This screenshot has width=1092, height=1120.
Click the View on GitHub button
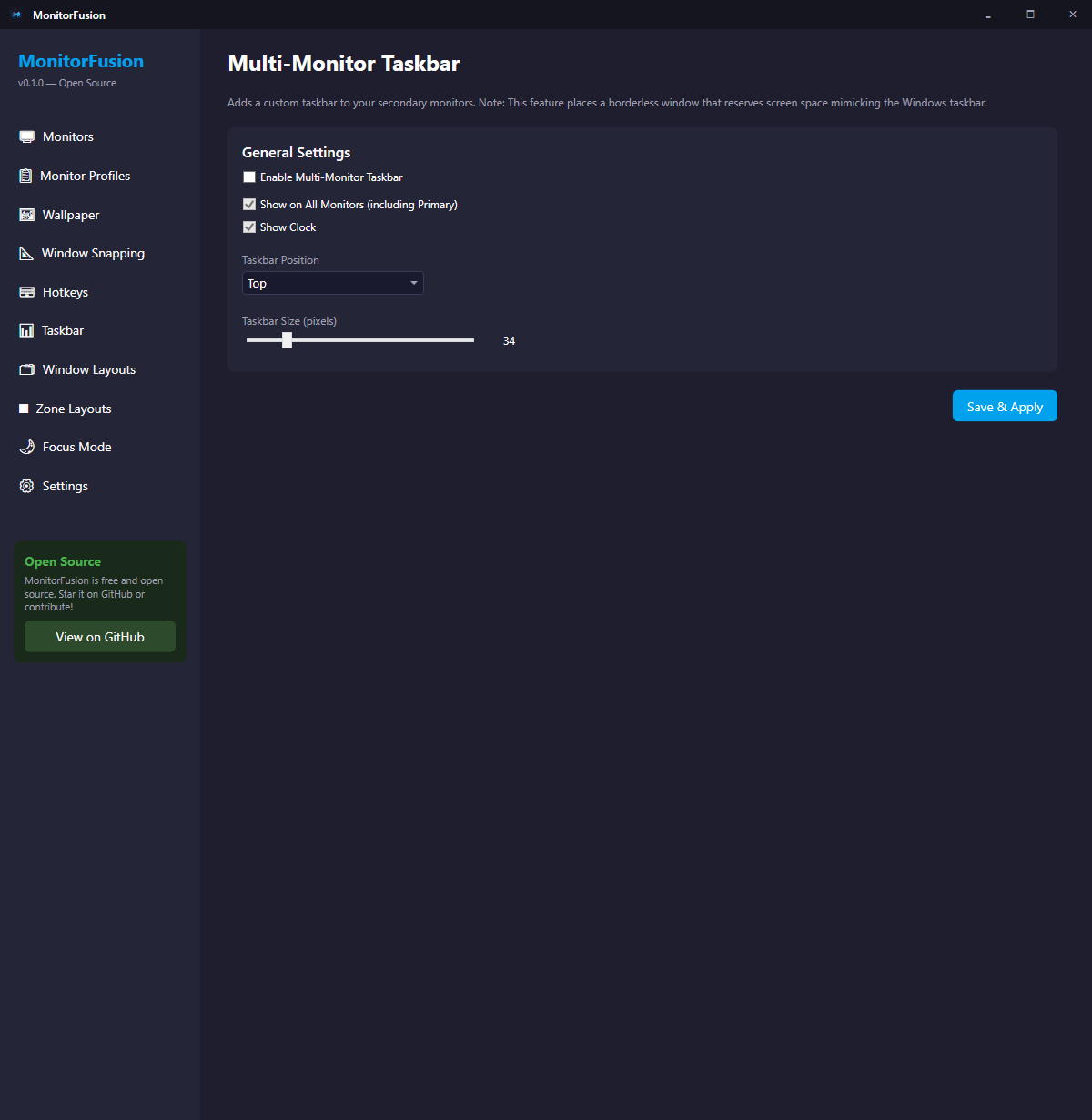click(x=99, y=636)
